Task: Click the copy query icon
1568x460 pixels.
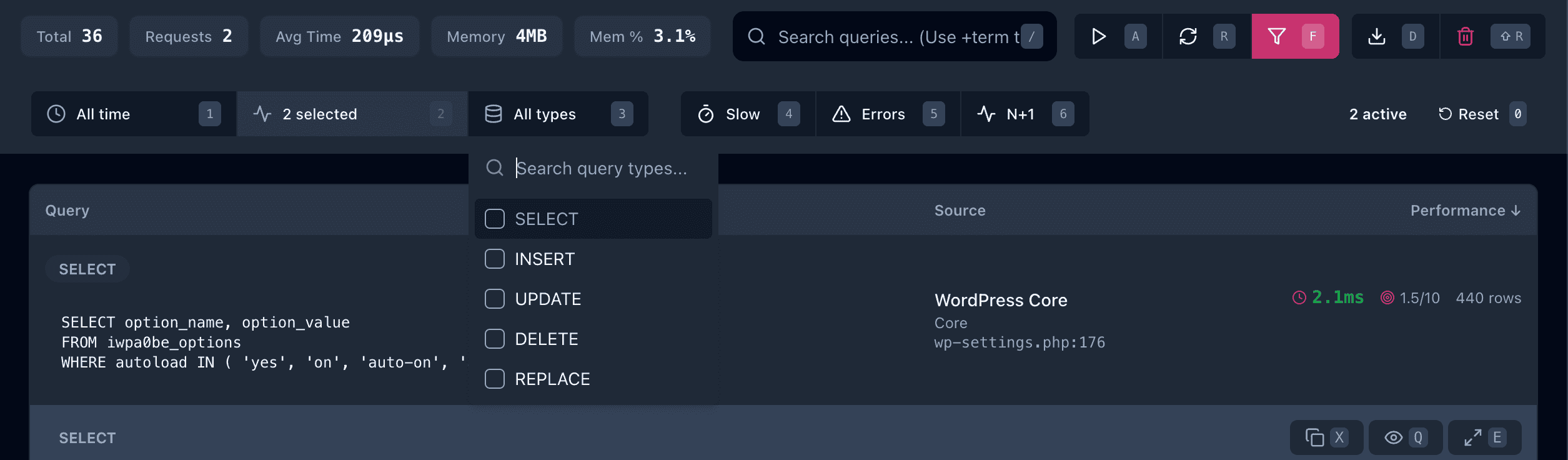Action: (x=1314, y=437)
